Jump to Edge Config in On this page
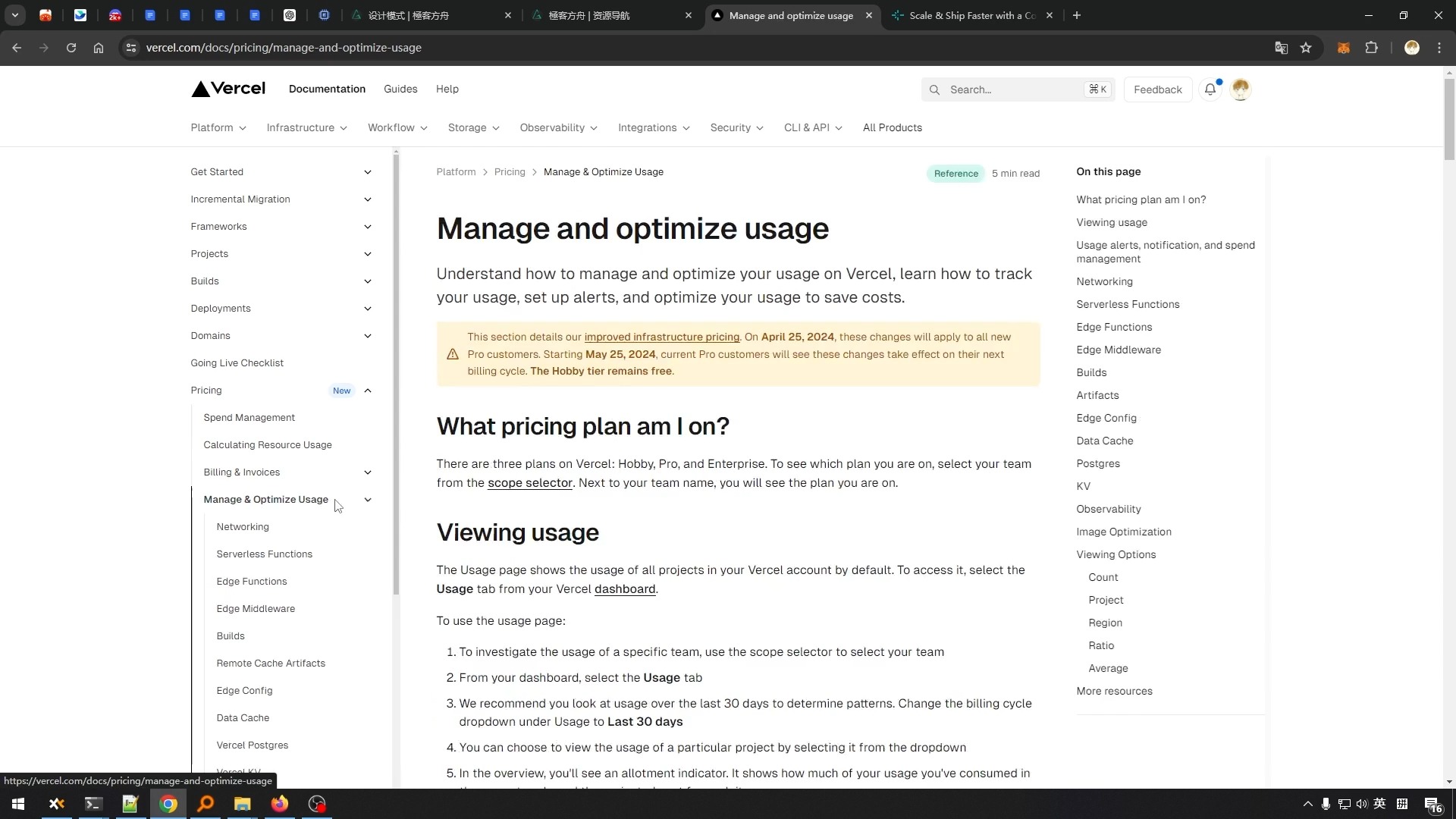This screenshot has height=819, width=1456. (1106, 418)
